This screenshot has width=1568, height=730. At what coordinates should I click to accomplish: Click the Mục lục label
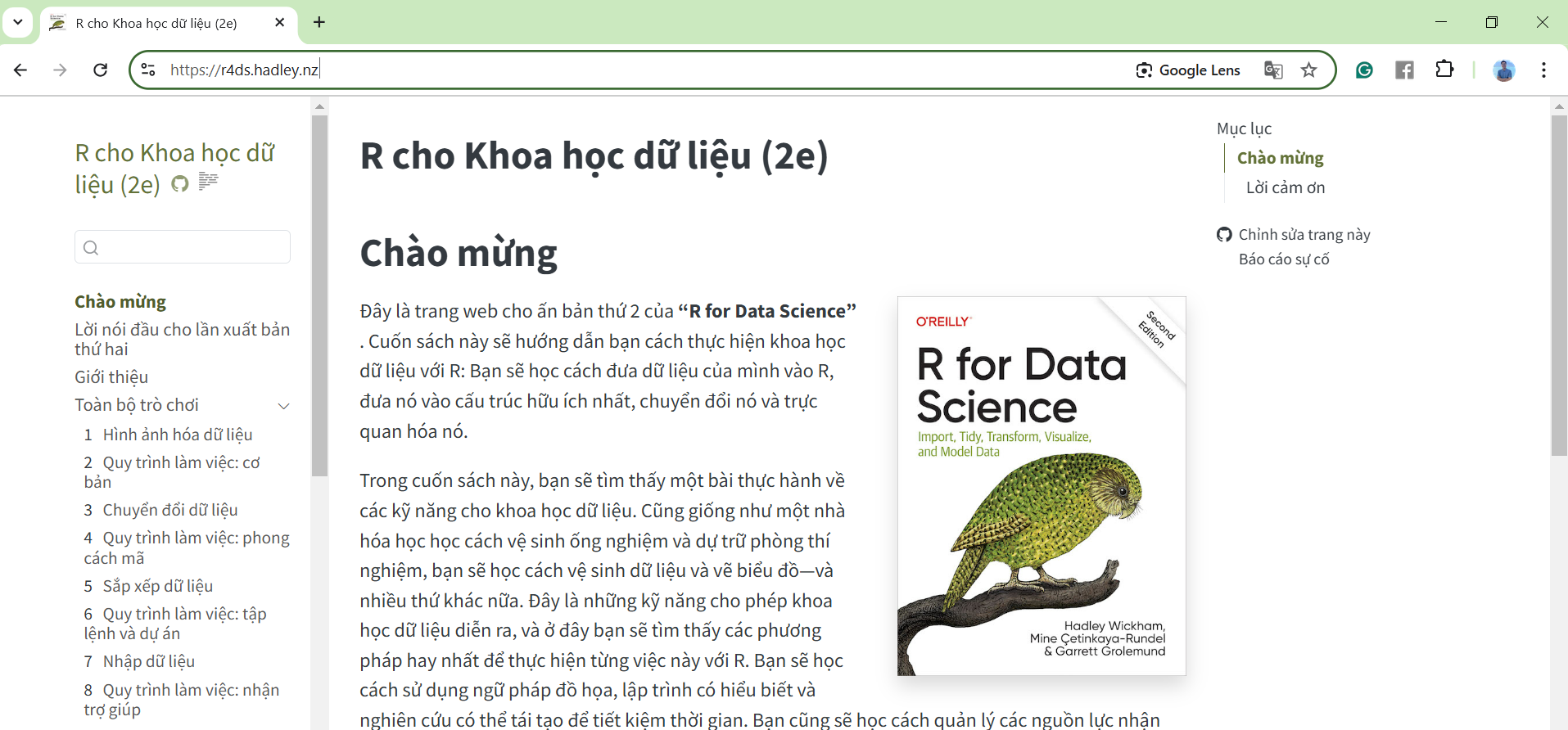pyautogui.click(x=1244, y=128)
